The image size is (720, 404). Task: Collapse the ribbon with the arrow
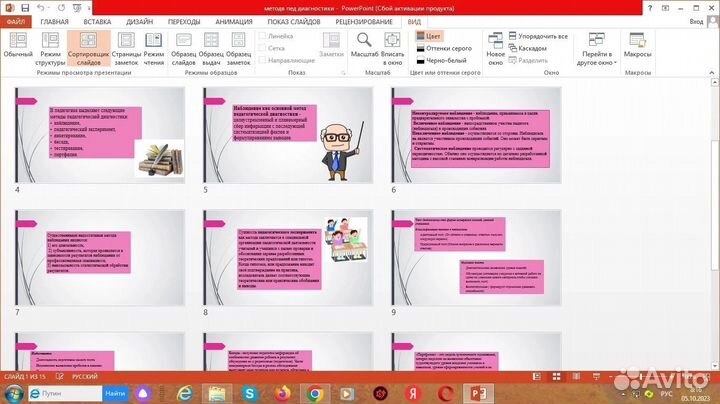pos(712,73)
